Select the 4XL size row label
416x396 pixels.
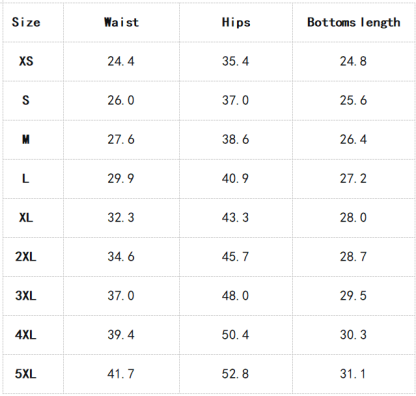(26, 335)
